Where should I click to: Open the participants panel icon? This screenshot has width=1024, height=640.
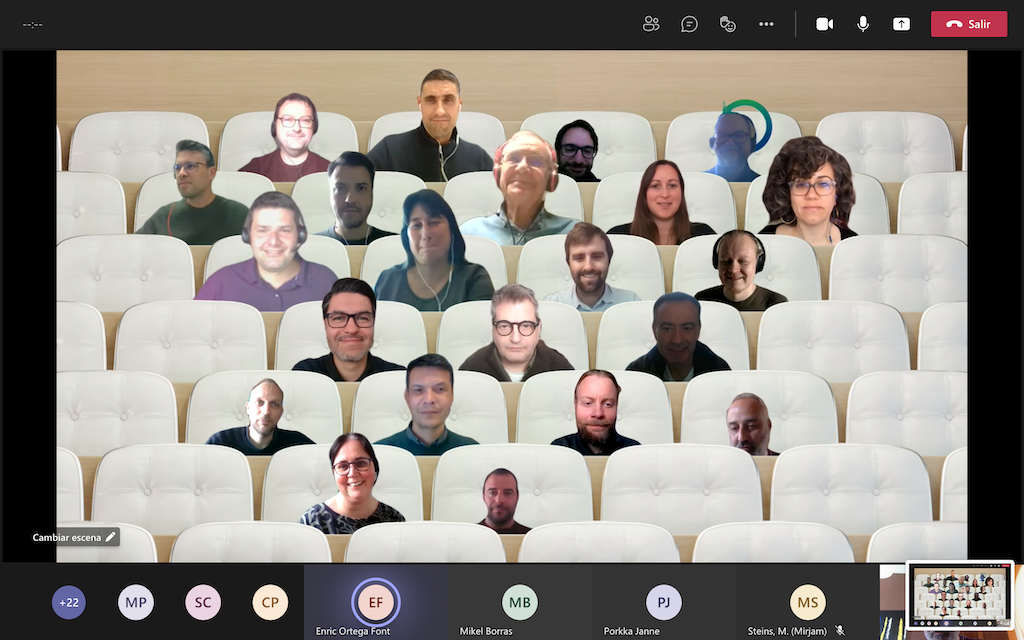point(651,24)
